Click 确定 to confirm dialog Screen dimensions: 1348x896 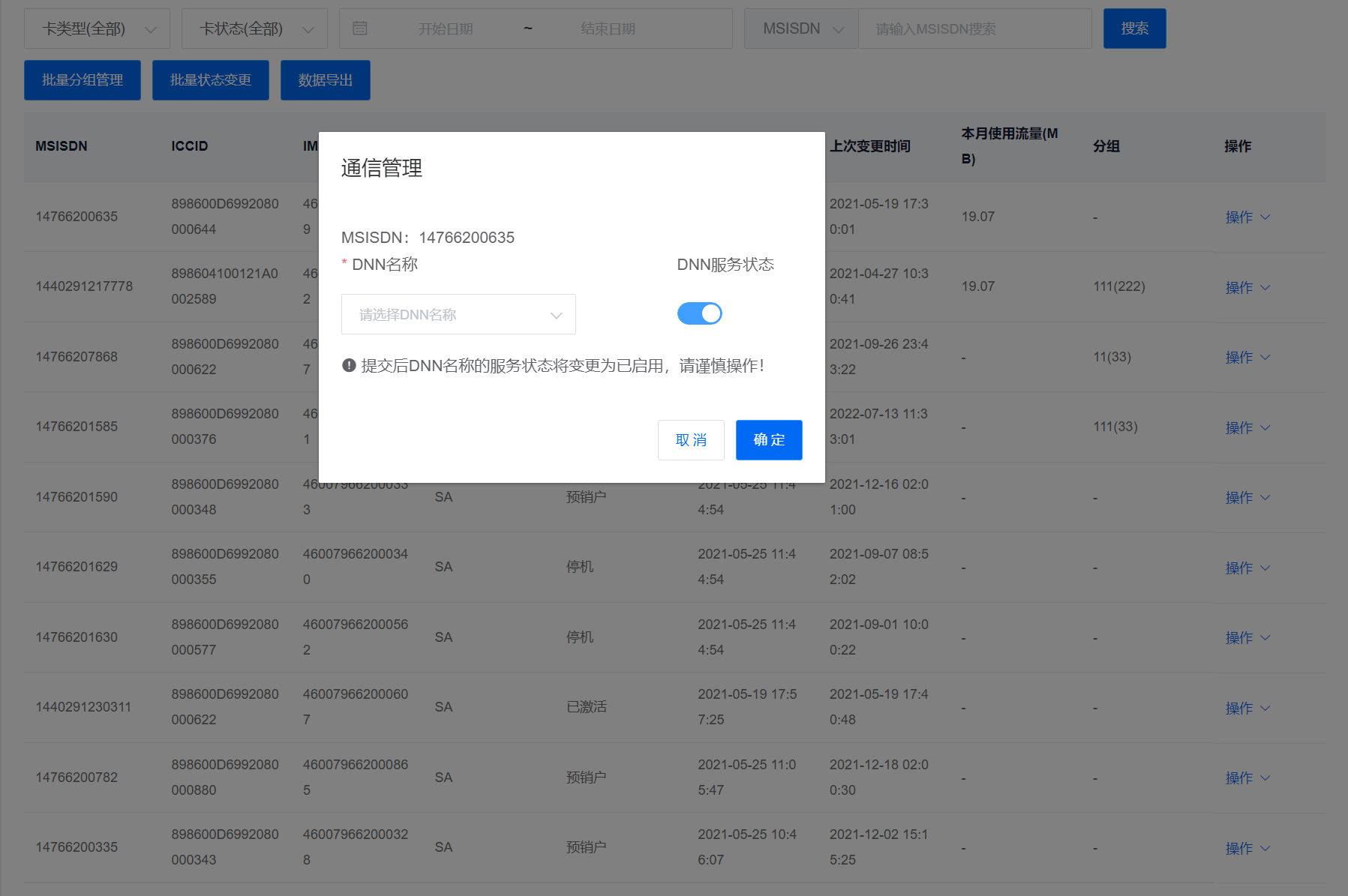pos(769,440)
